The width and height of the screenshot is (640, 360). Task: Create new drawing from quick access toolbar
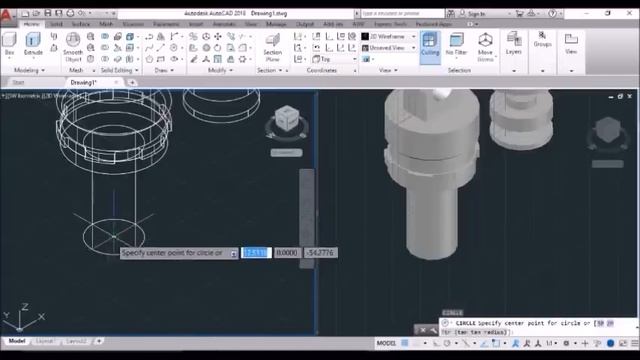pyautogui.click(x=25, y=13)
